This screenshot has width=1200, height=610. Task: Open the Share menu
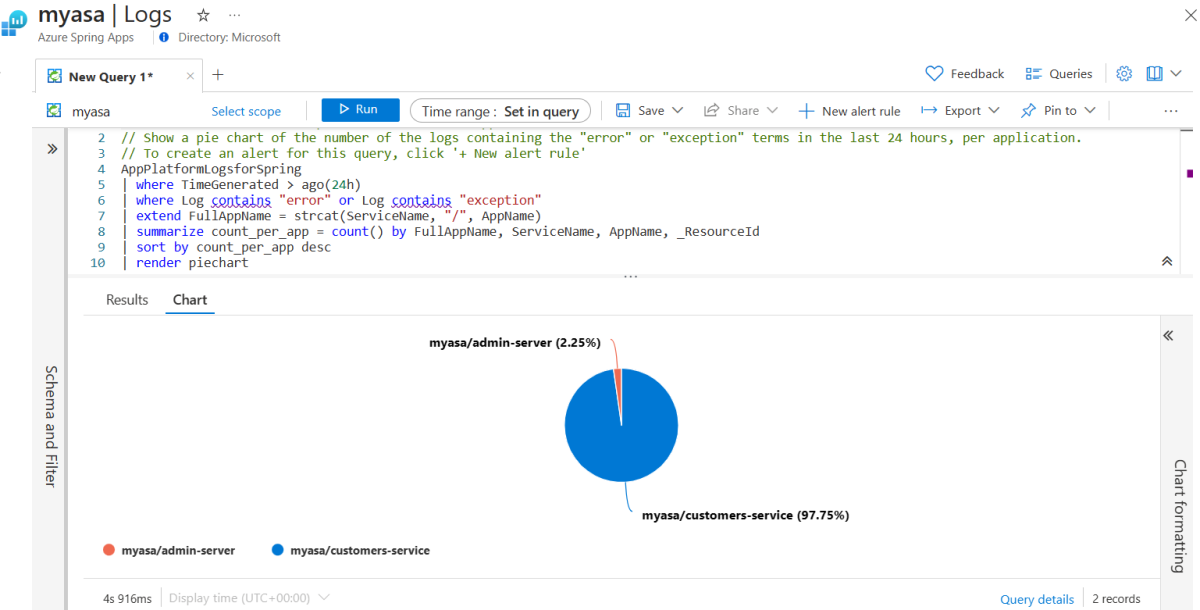coord(740,111)
